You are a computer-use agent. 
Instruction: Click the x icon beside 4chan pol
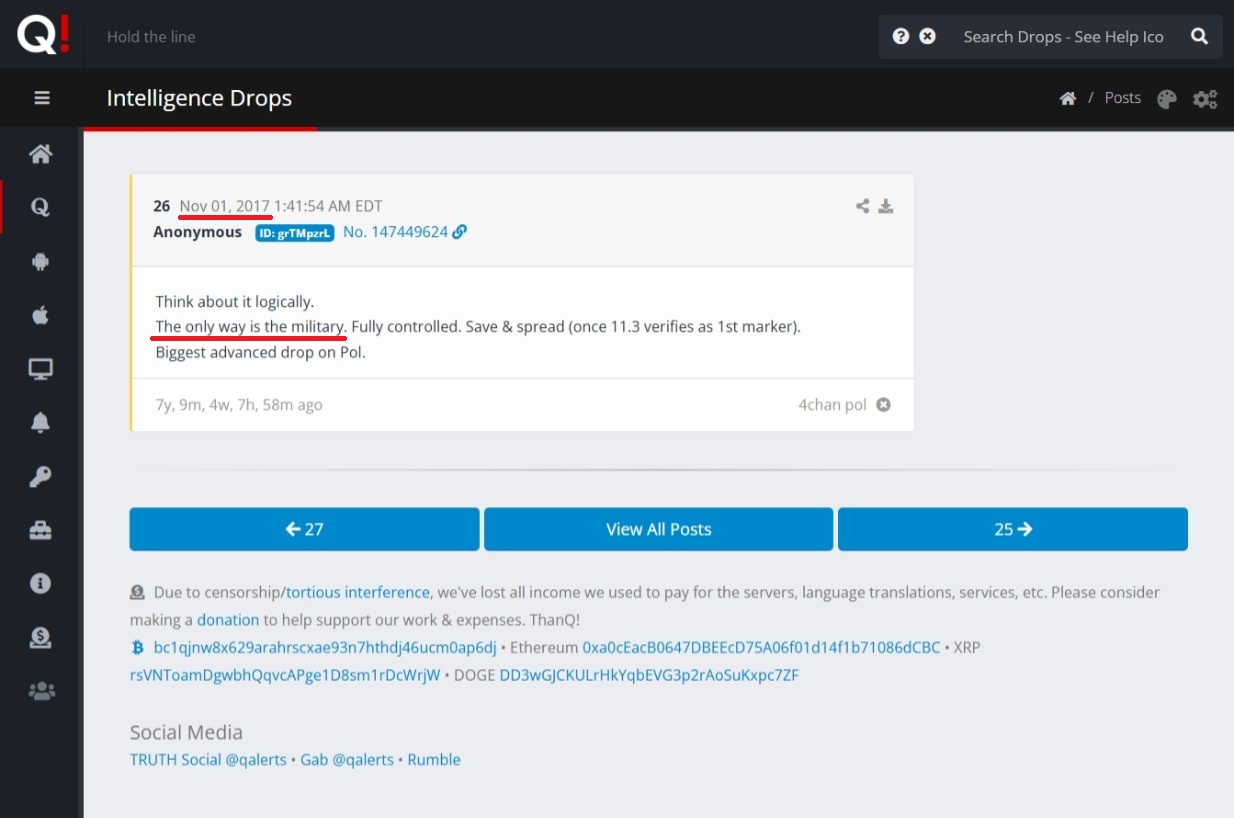click(883, 405)
